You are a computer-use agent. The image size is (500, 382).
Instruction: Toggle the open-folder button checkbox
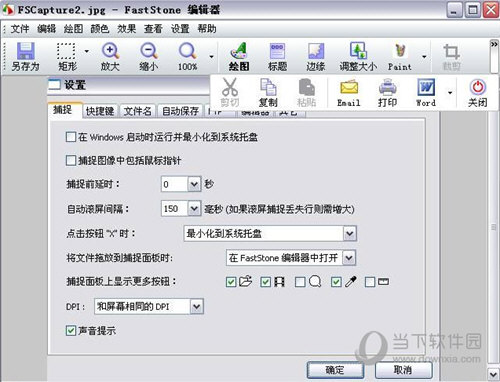(231, 282)
